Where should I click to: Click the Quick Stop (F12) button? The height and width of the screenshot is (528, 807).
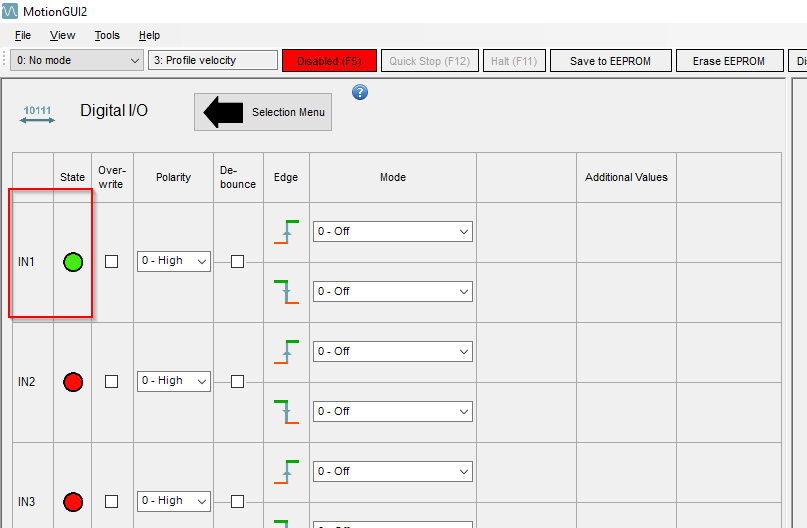tap(430, 61)
